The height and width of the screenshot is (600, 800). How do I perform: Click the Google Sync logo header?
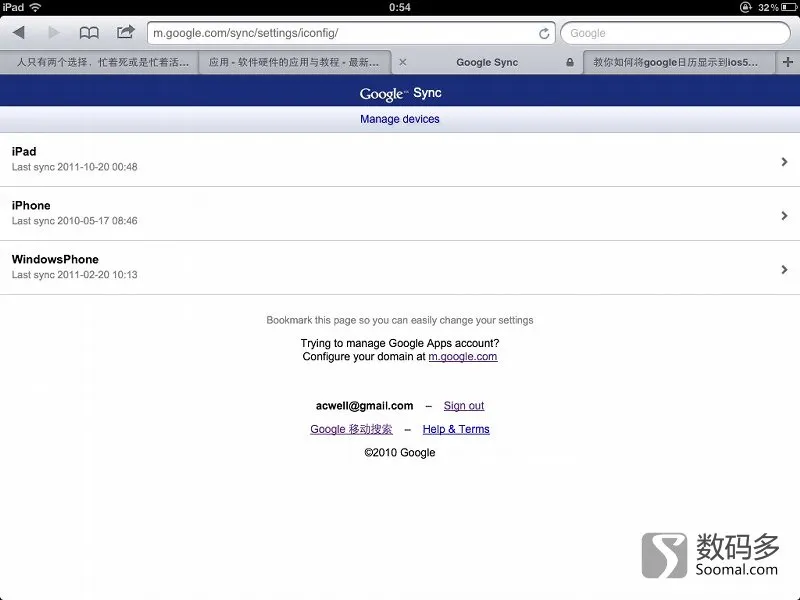[400, 93]
